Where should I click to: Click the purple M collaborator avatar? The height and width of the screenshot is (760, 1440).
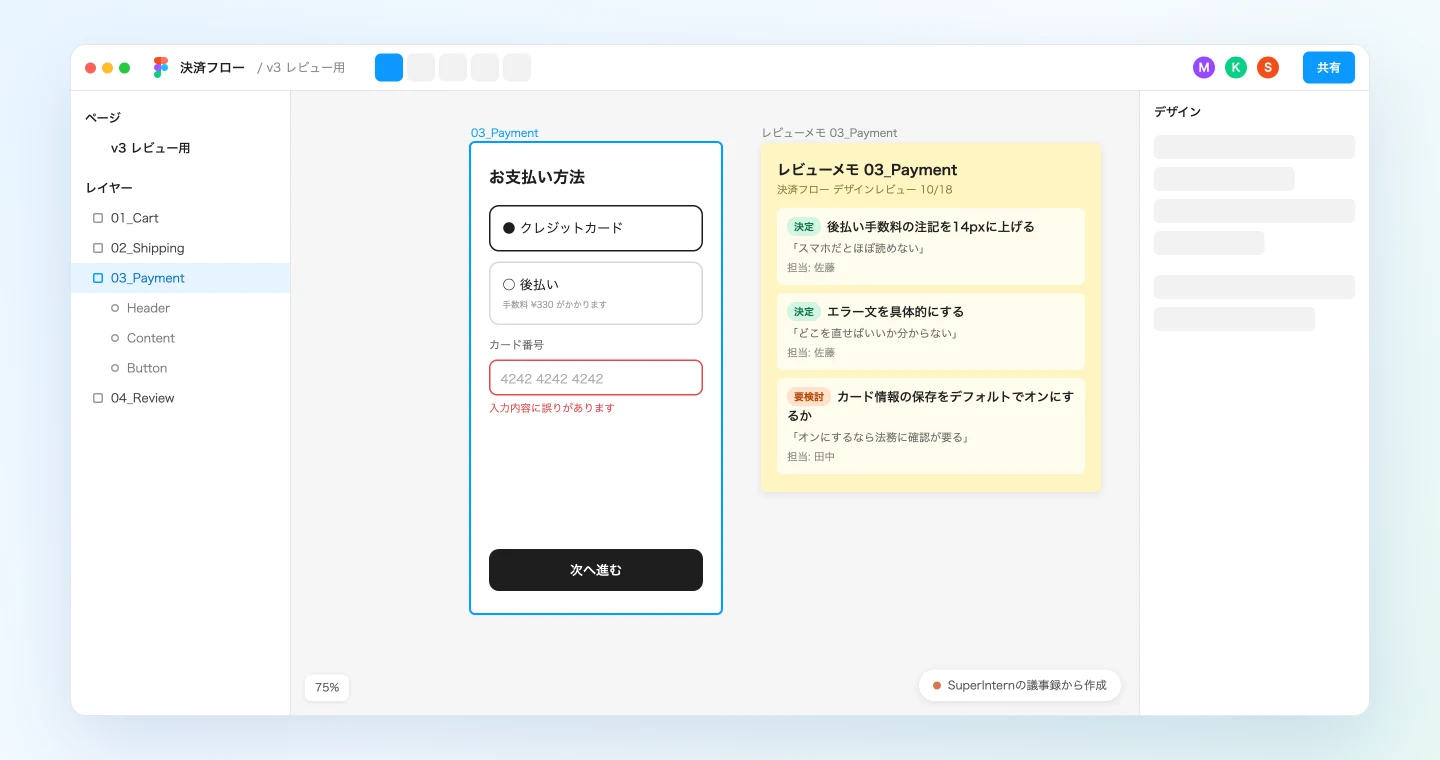pos(1204,67)
